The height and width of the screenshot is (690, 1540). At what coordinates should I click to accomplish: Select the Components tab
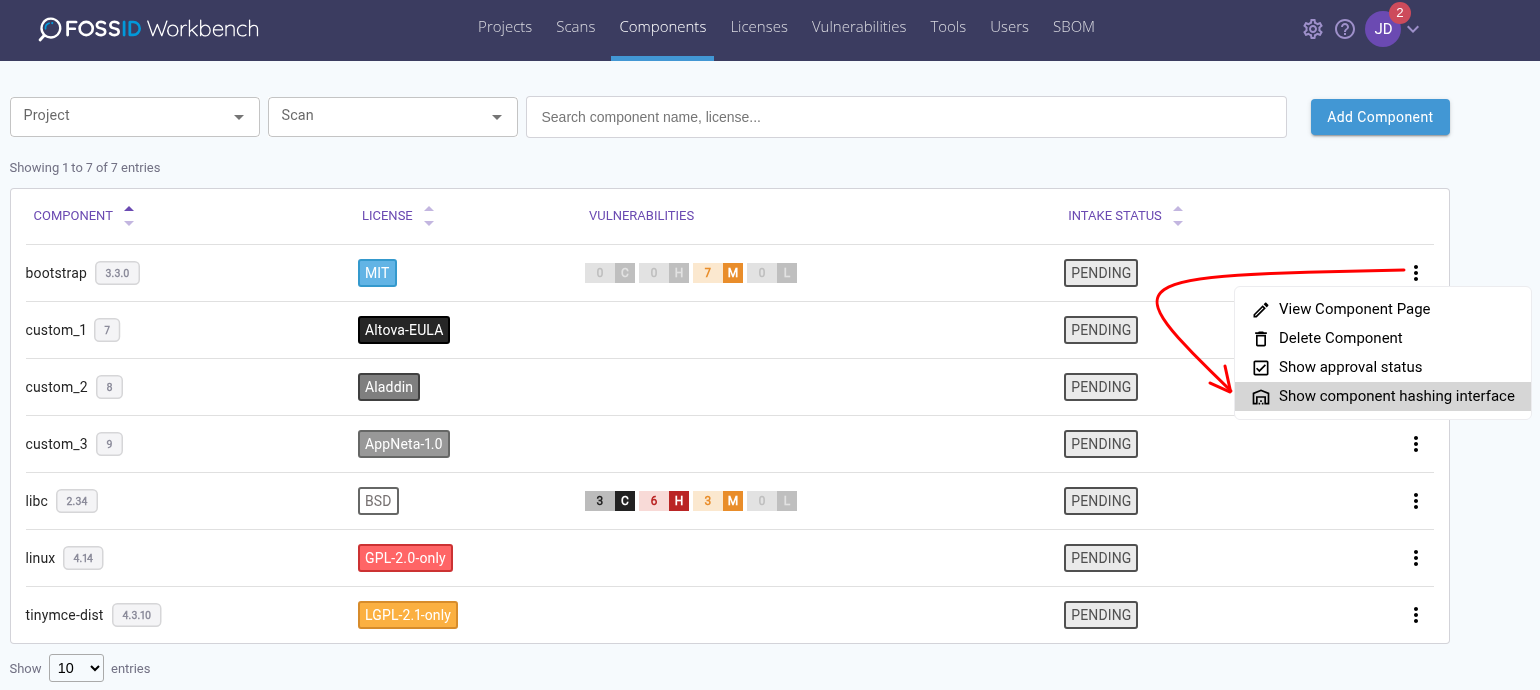(663, 28)
